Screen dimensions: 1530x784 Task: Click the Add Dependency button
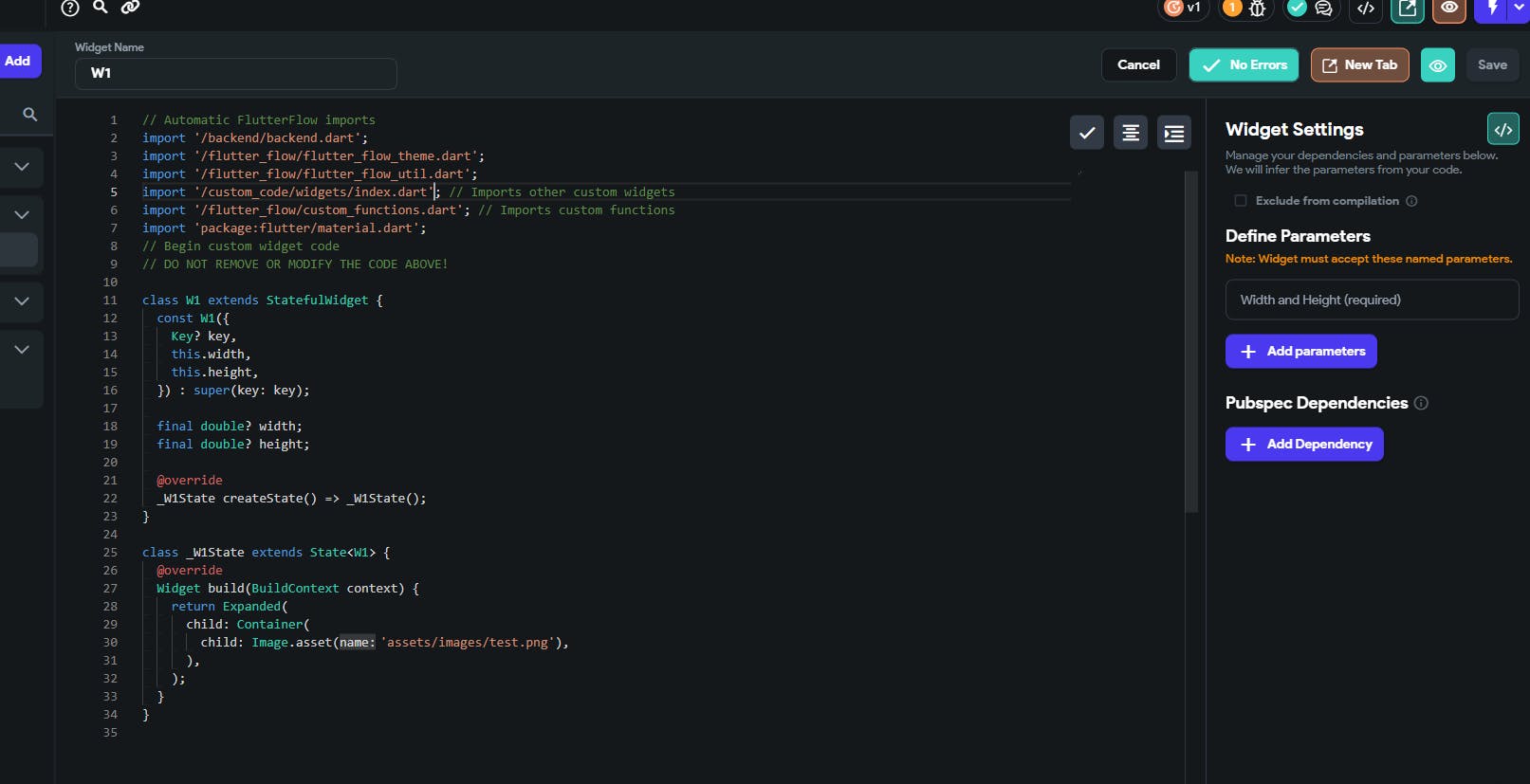tap(1304, 444)
